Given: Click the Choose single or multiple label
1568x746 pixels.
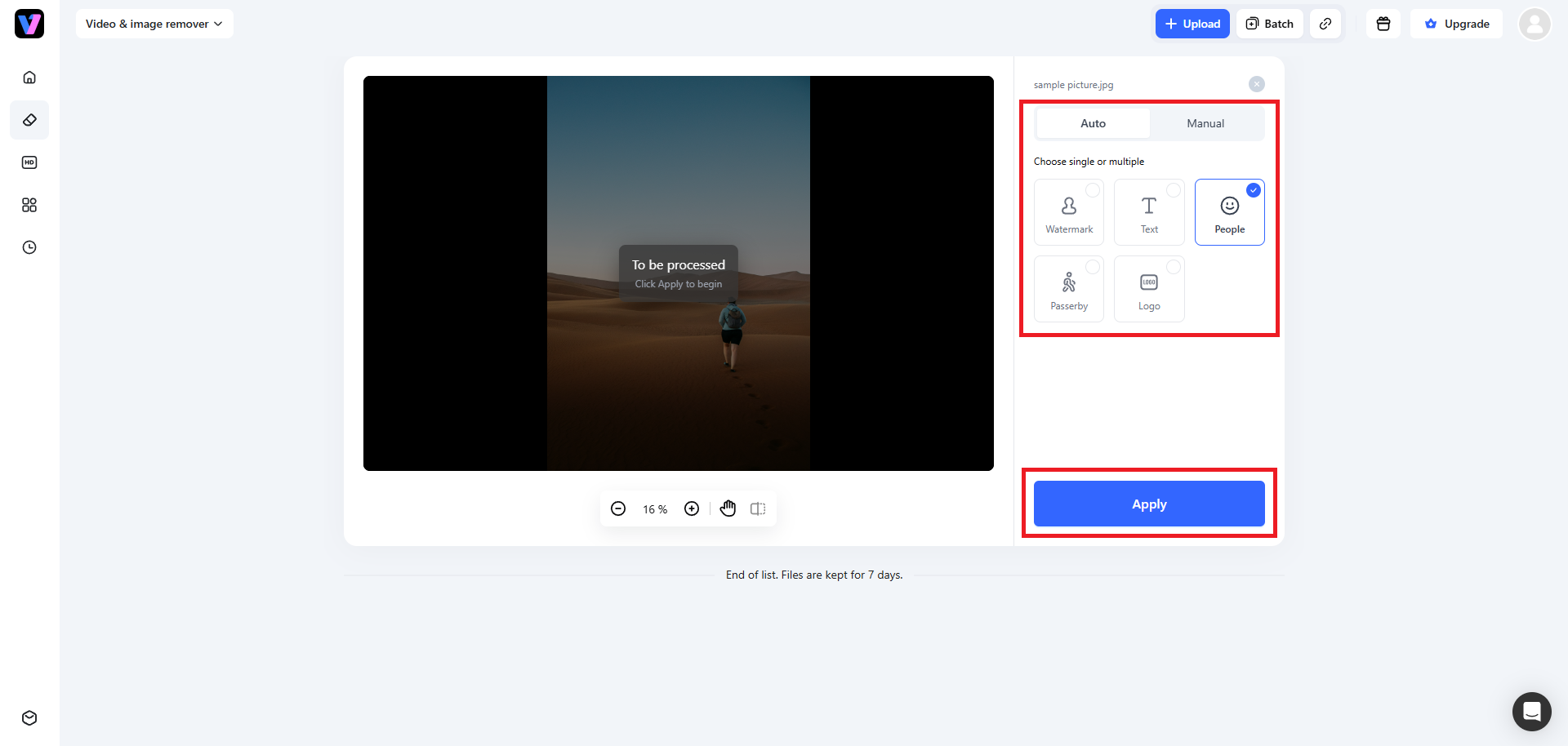Looking at the screenshot, I should [x=1089, y=162].
